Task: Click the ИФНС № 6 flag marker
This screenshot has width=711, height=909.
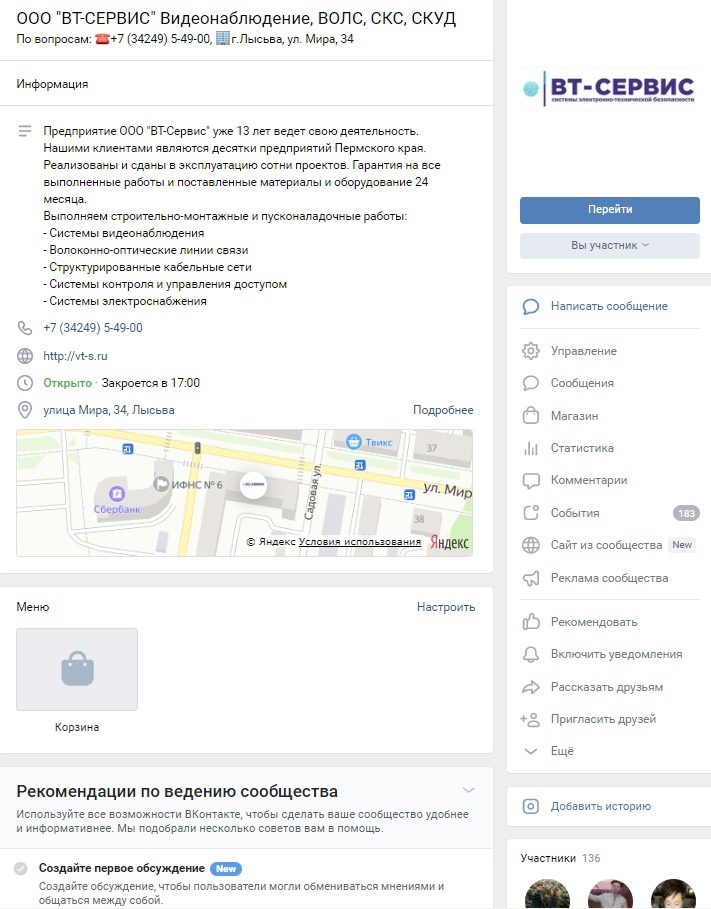Action: tap(161, 483)
